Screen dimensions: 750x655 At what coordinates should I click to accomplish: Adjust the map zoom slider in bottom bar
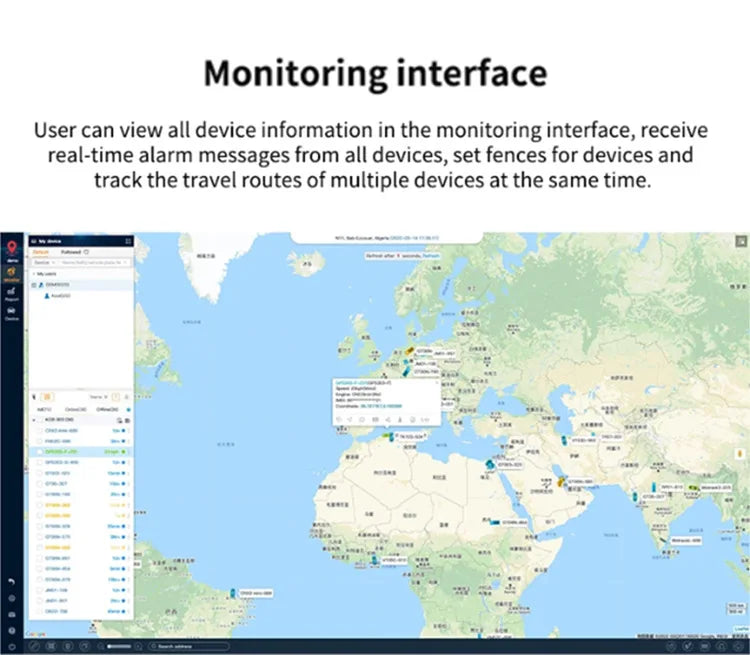(x=119, y=646)
